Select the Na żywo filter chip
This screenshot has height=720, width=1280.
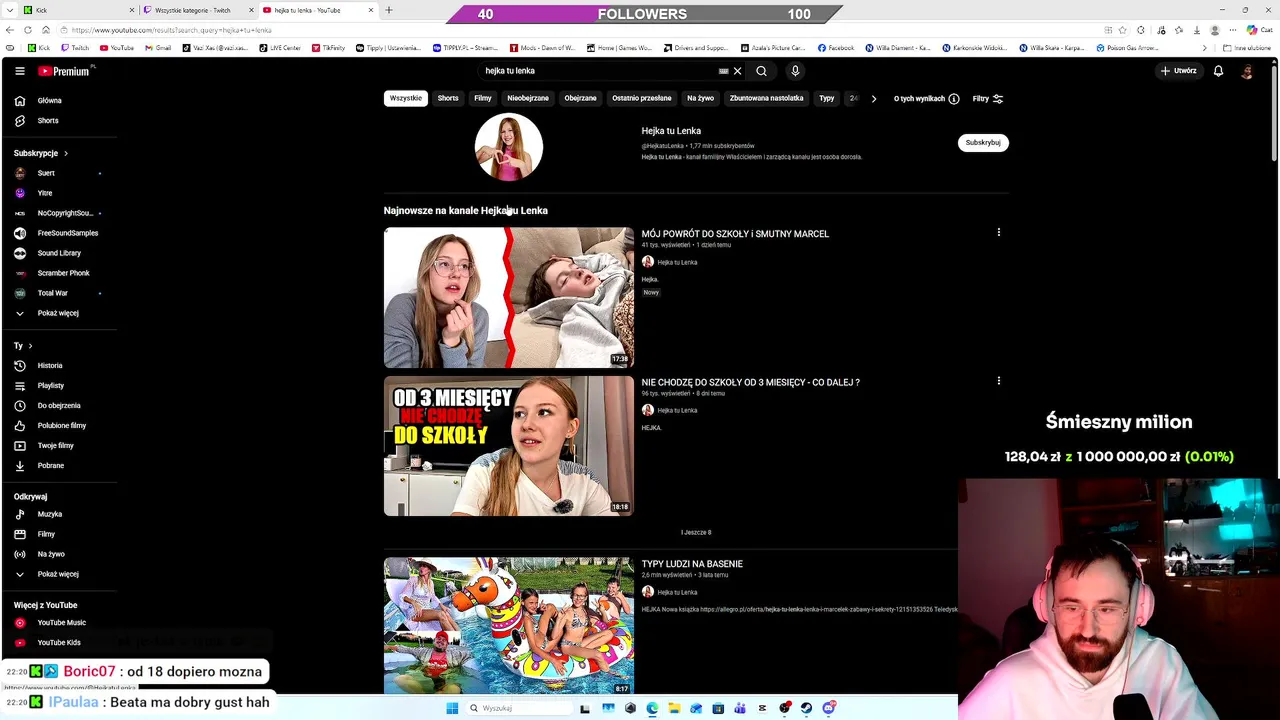700,98
